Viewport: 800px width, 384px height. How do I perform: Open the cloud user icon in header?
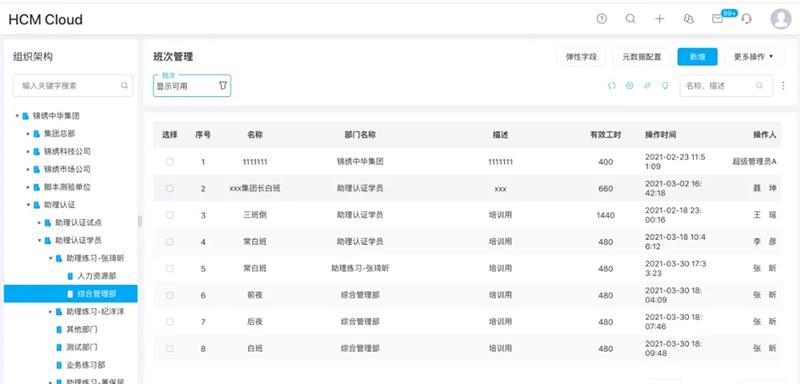(x=688, y=19)
